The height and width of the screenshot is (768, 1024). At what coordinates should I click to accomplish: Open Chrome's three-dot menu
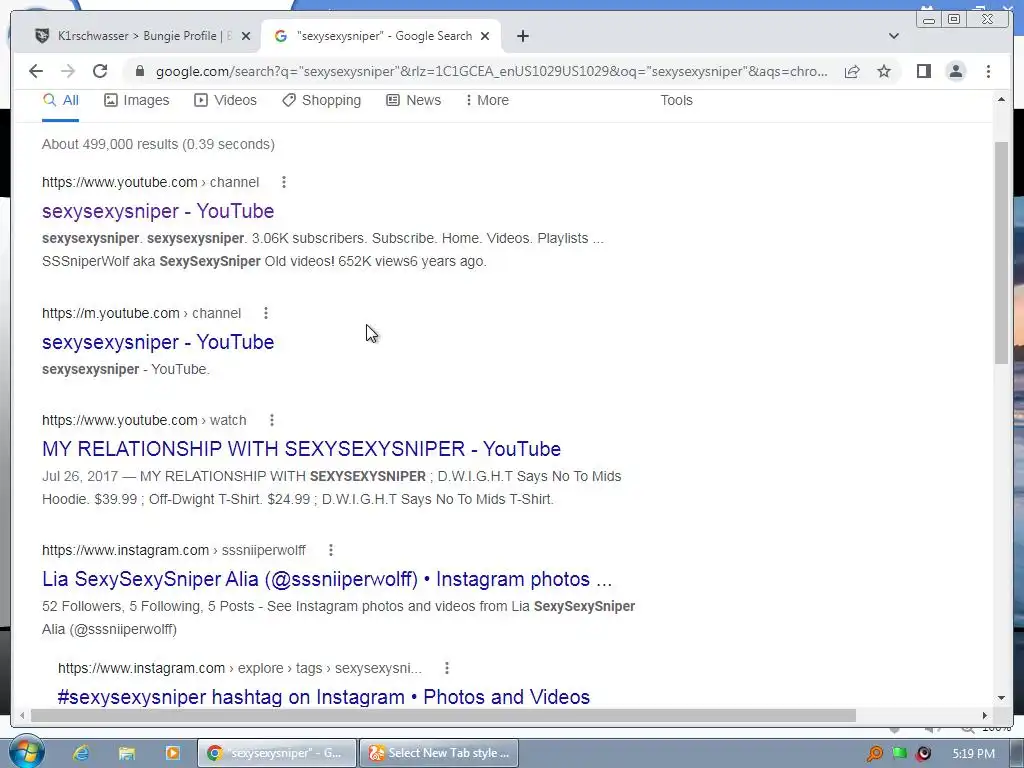[988, 71]
